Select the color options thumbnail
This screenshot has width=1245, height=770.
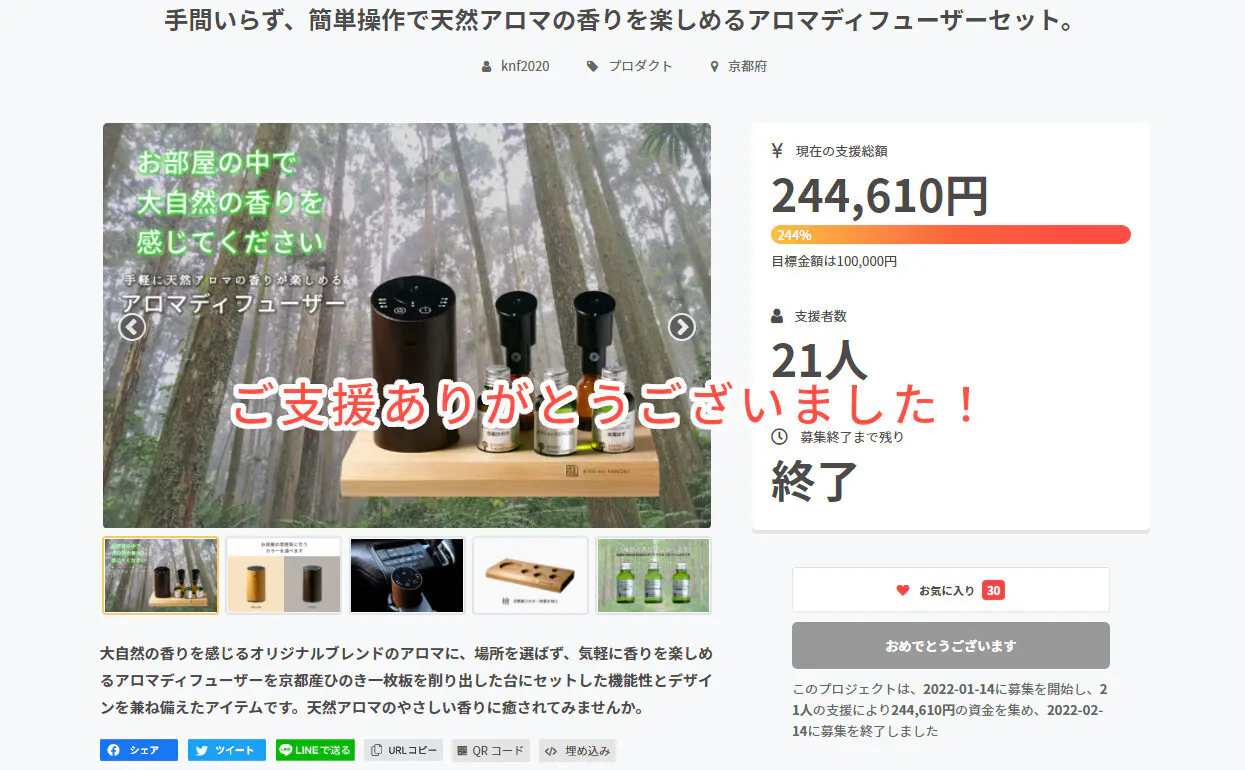click(284, 575)
